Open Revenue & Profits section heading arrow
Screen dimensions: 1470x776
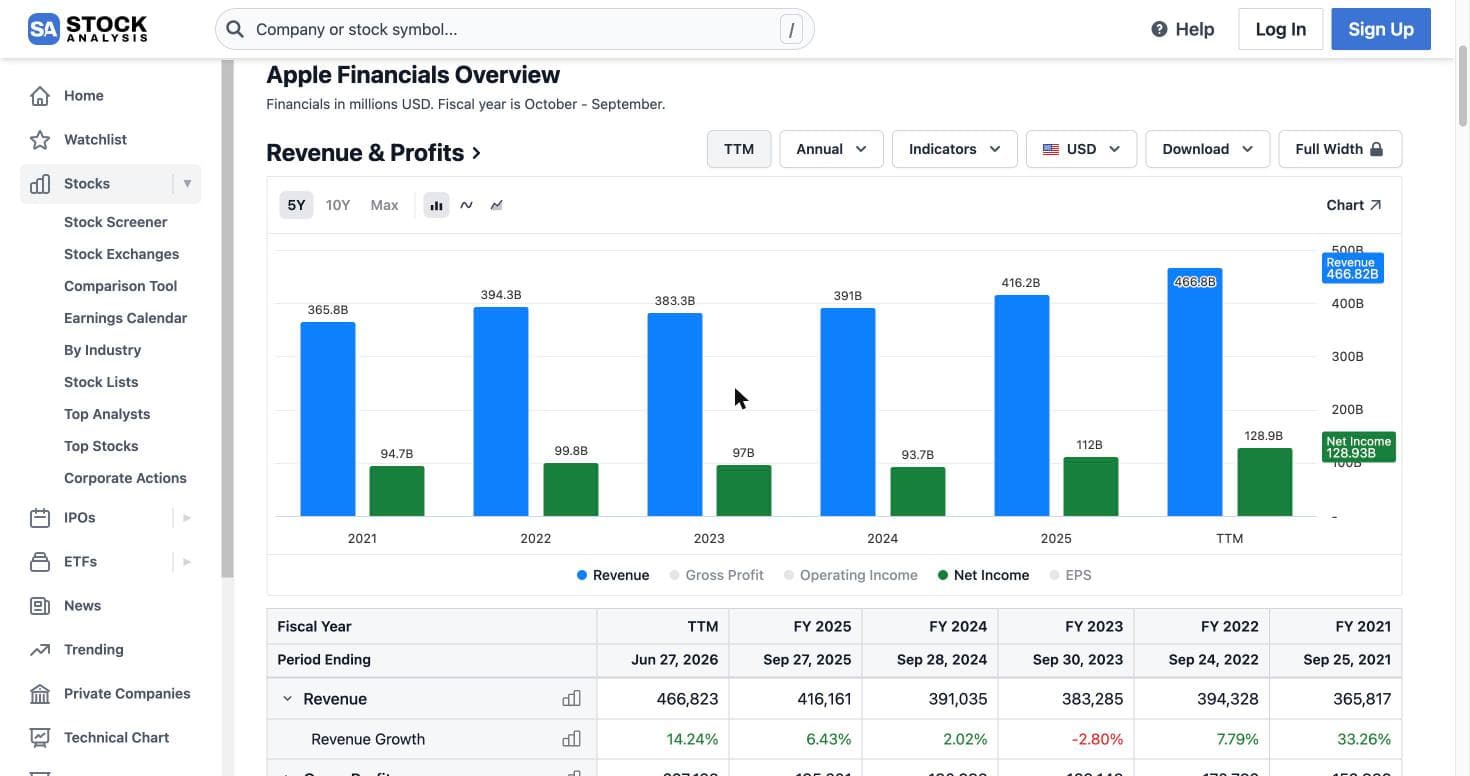(x=477, y=153)
